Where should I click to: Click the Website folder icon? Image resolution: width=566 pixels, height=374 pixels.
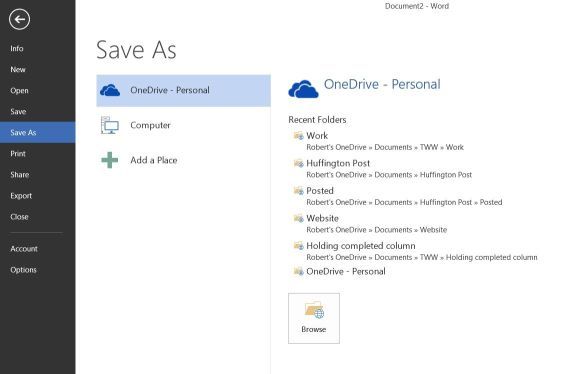click(299, 218)
